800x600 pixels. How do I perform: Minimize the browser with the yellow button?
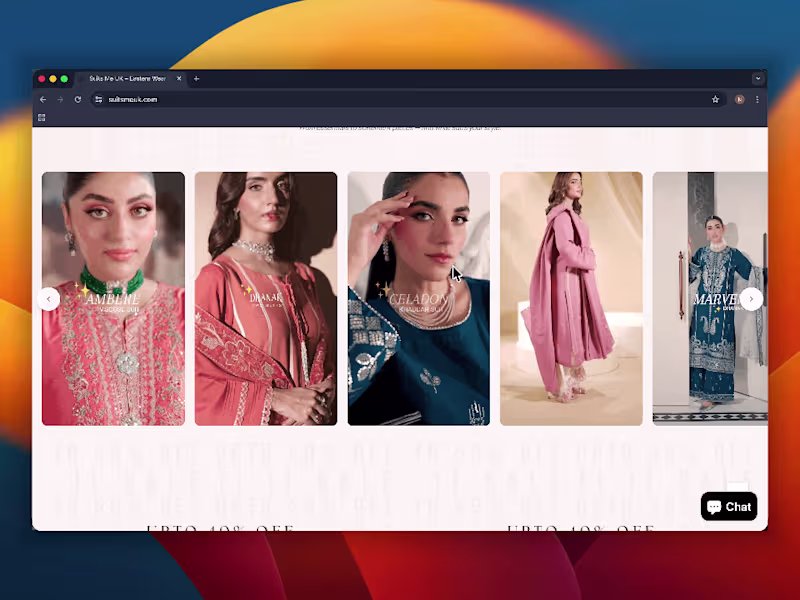(x=53, y=79)
